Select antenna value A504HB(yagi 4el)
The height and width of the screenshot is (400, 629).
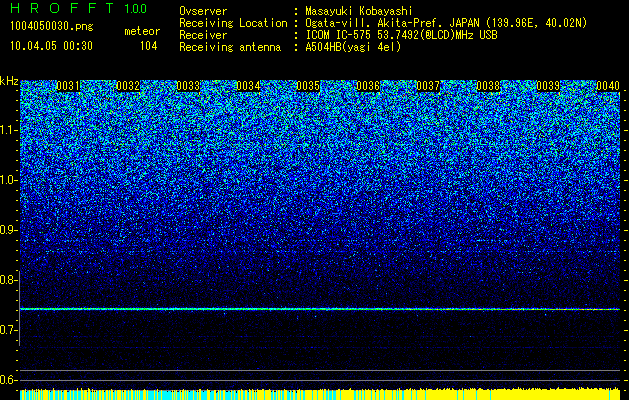coord(353,47)
